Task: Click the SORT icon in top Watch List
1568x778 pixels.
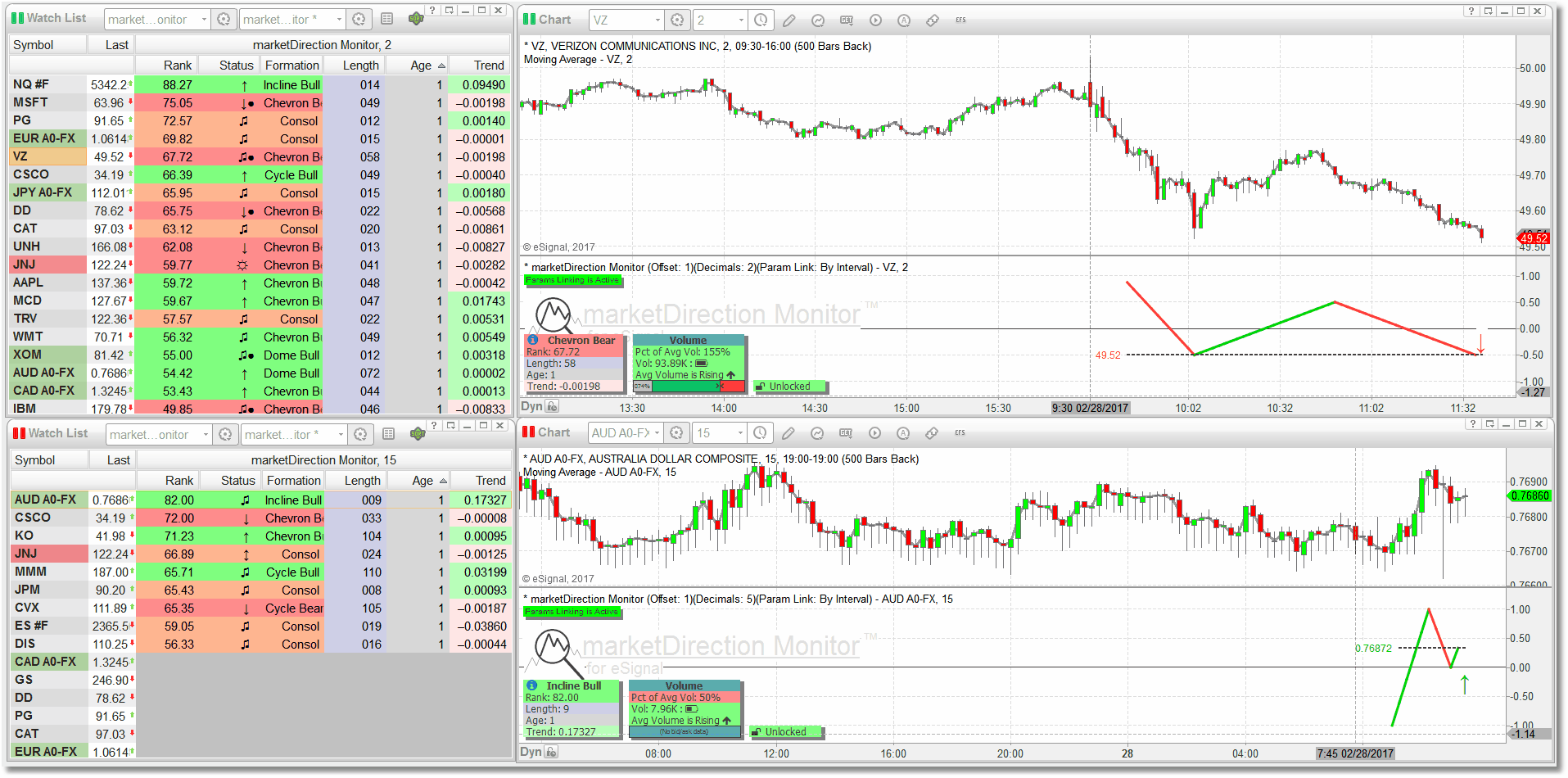Action: pyautogui.click(x=416, y=18)
